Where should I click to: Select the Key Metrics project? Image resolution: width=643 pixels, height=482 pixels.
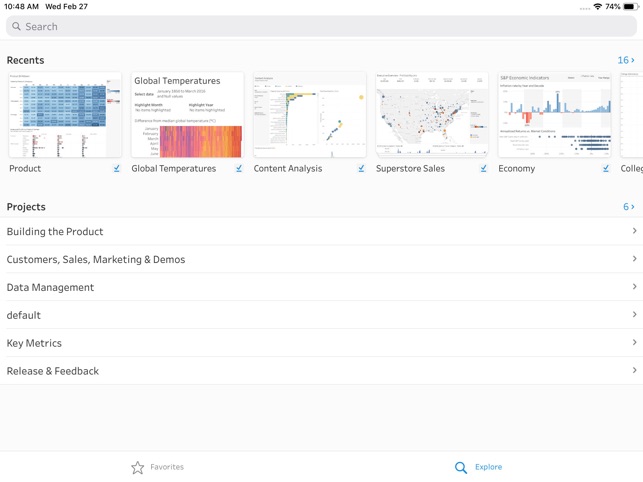pyautogui.click(x=322, y=343)
